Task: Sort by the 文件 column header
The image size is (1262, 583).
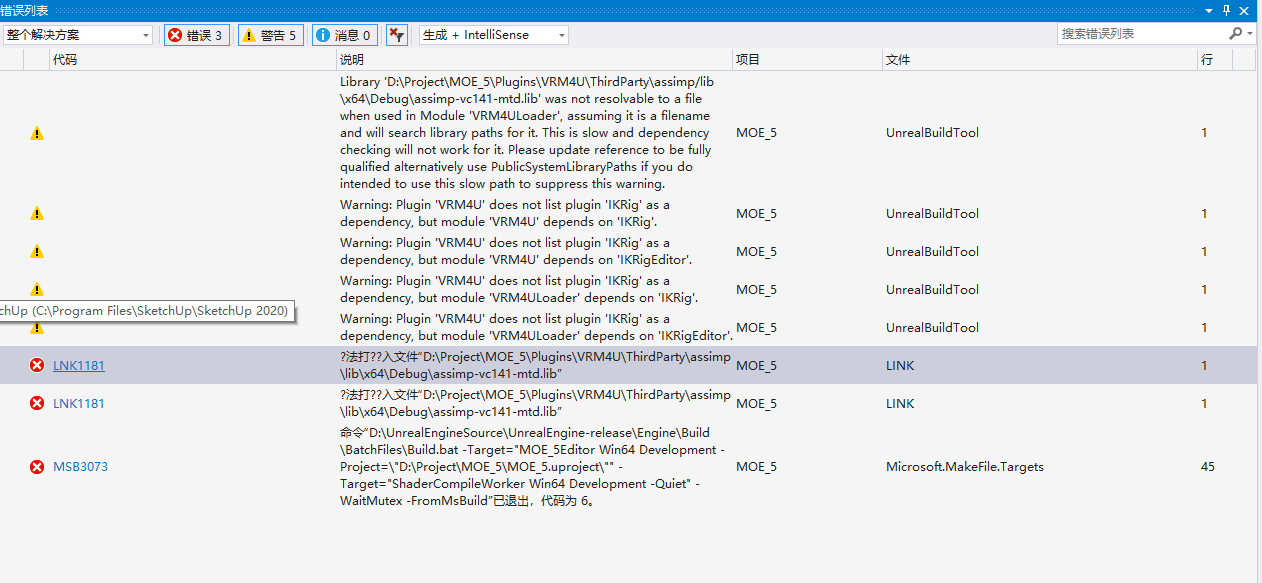Action: coord(1040,60)
